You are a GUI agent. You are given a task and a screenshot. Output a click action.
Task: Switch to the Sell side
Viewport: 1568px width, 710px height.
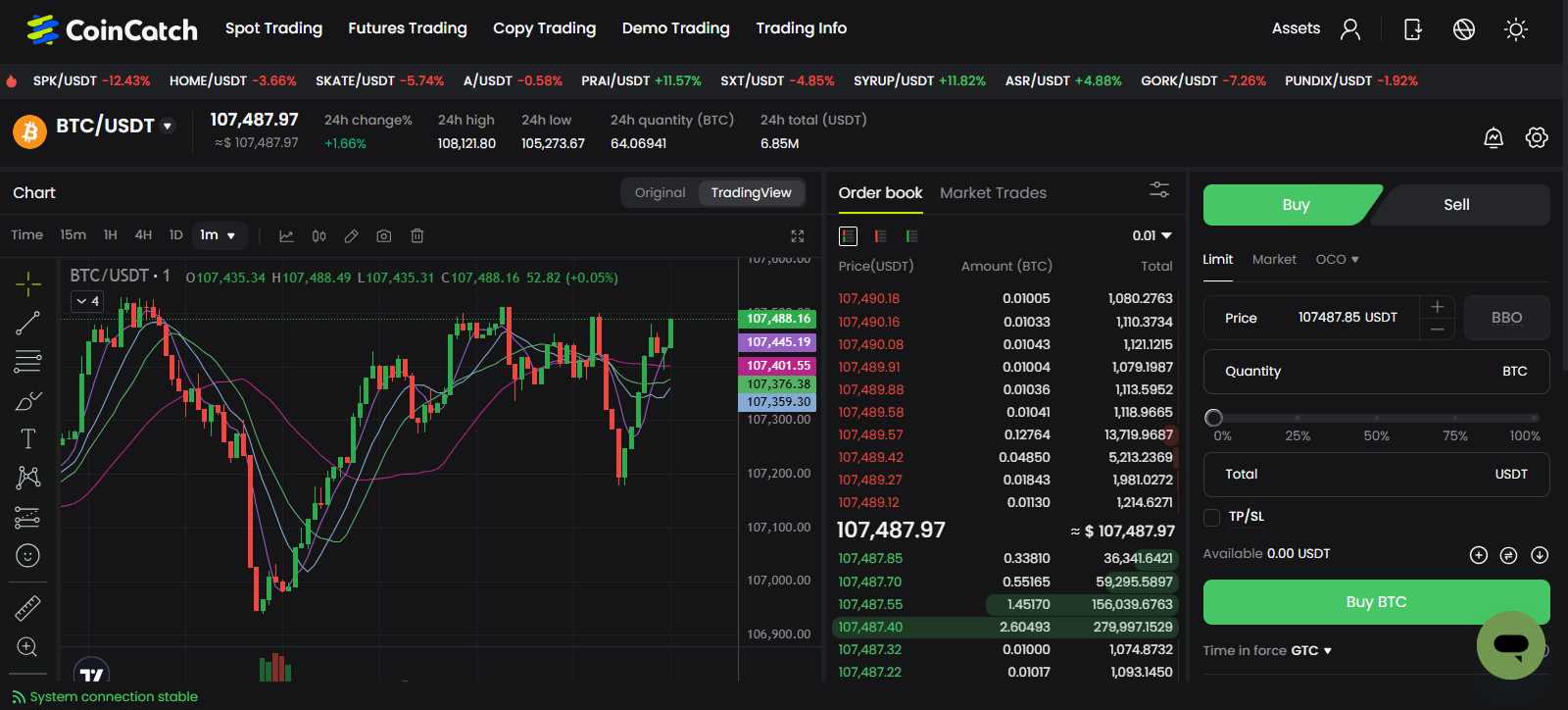tap(1456, 205)
